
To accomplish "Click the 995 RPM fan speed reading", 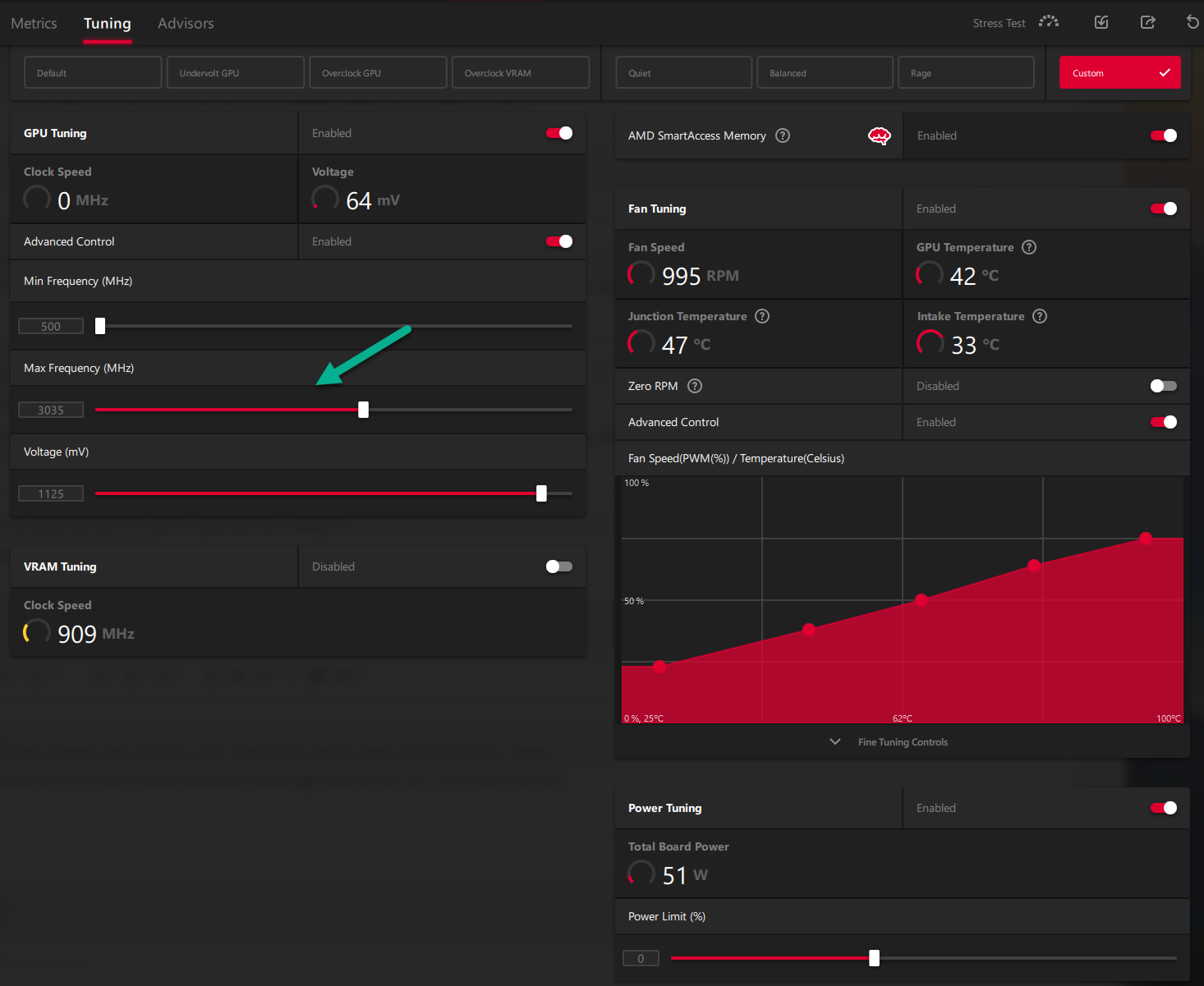I will tap(700, 276).
